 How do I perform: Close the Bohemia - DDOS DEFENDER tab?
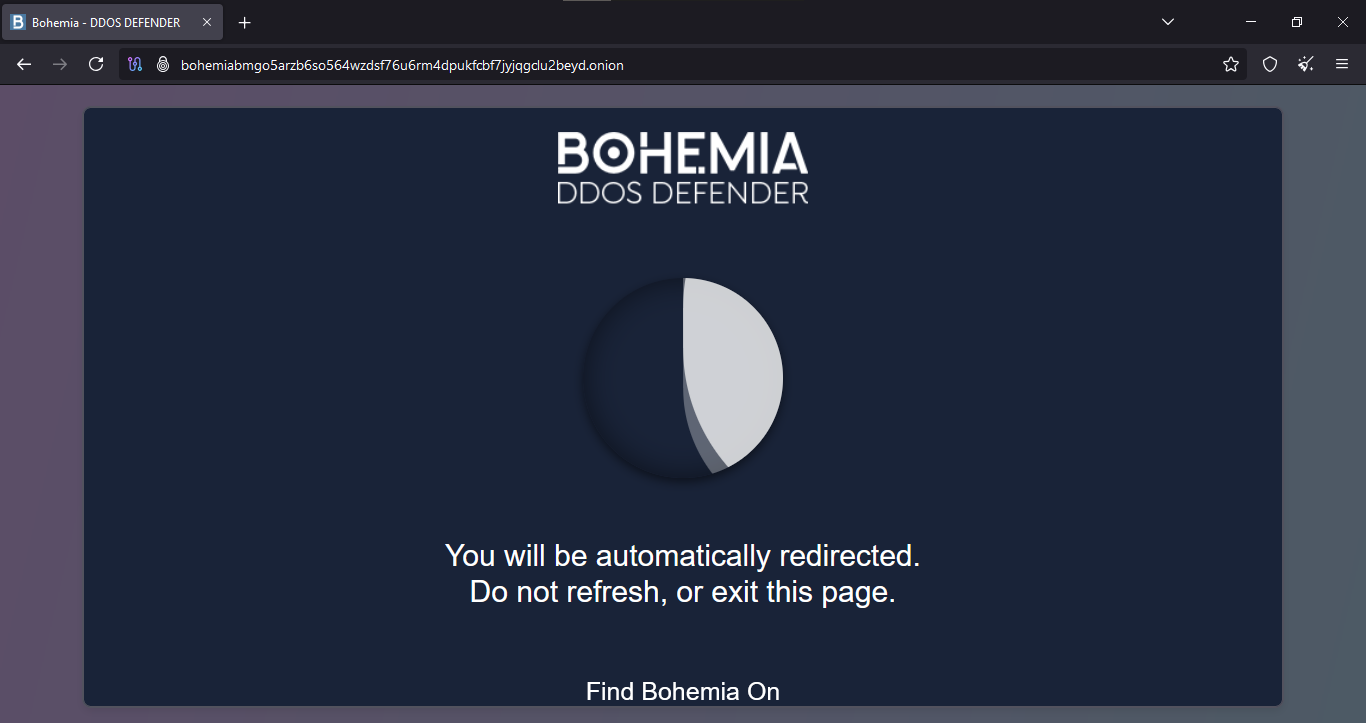tap(207, 22)
